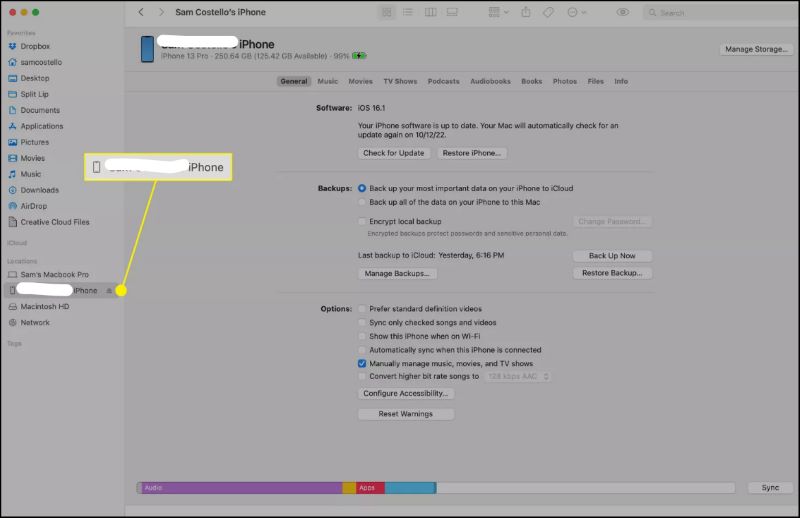This screenshot has height=518, width=800.
Task: Switch to list view in toolbar
Action: click(x=408, y=12)
